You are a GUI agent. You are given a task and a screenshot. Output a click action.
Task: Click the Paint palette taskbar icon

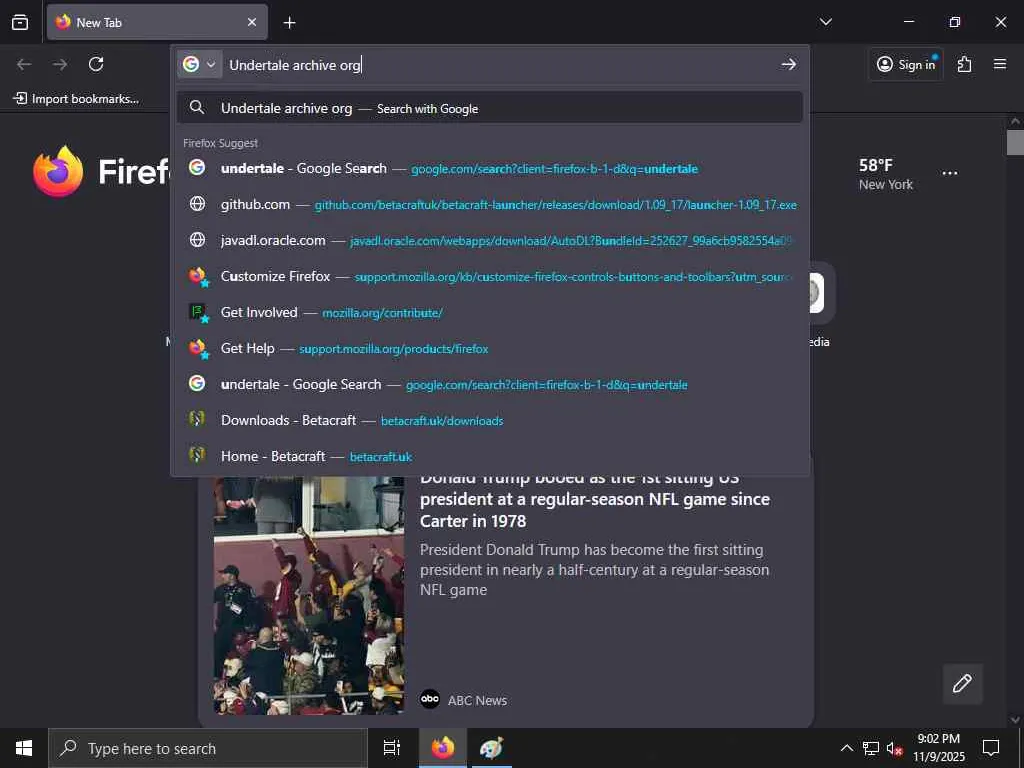coord(491,748)
